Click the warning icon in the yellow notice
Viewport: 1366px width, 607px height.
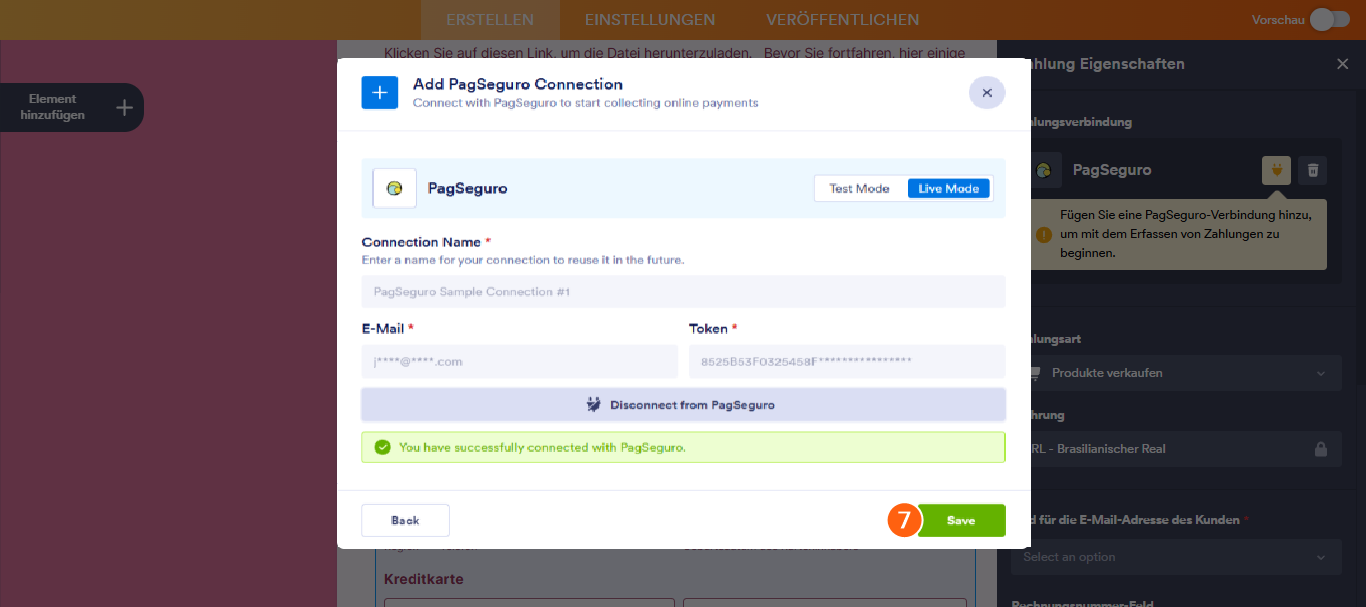[x=1044, y=235]
